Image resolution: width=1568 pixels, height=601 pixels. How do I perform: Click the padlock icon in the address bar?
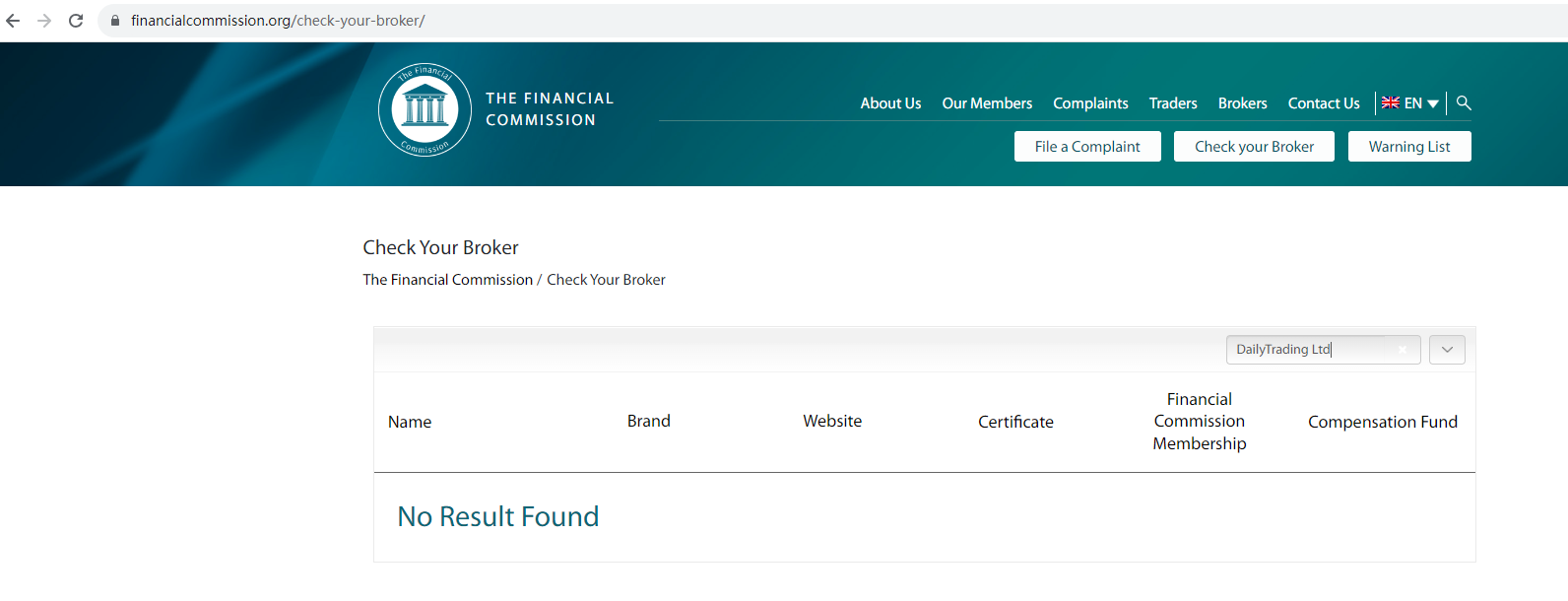115,21
